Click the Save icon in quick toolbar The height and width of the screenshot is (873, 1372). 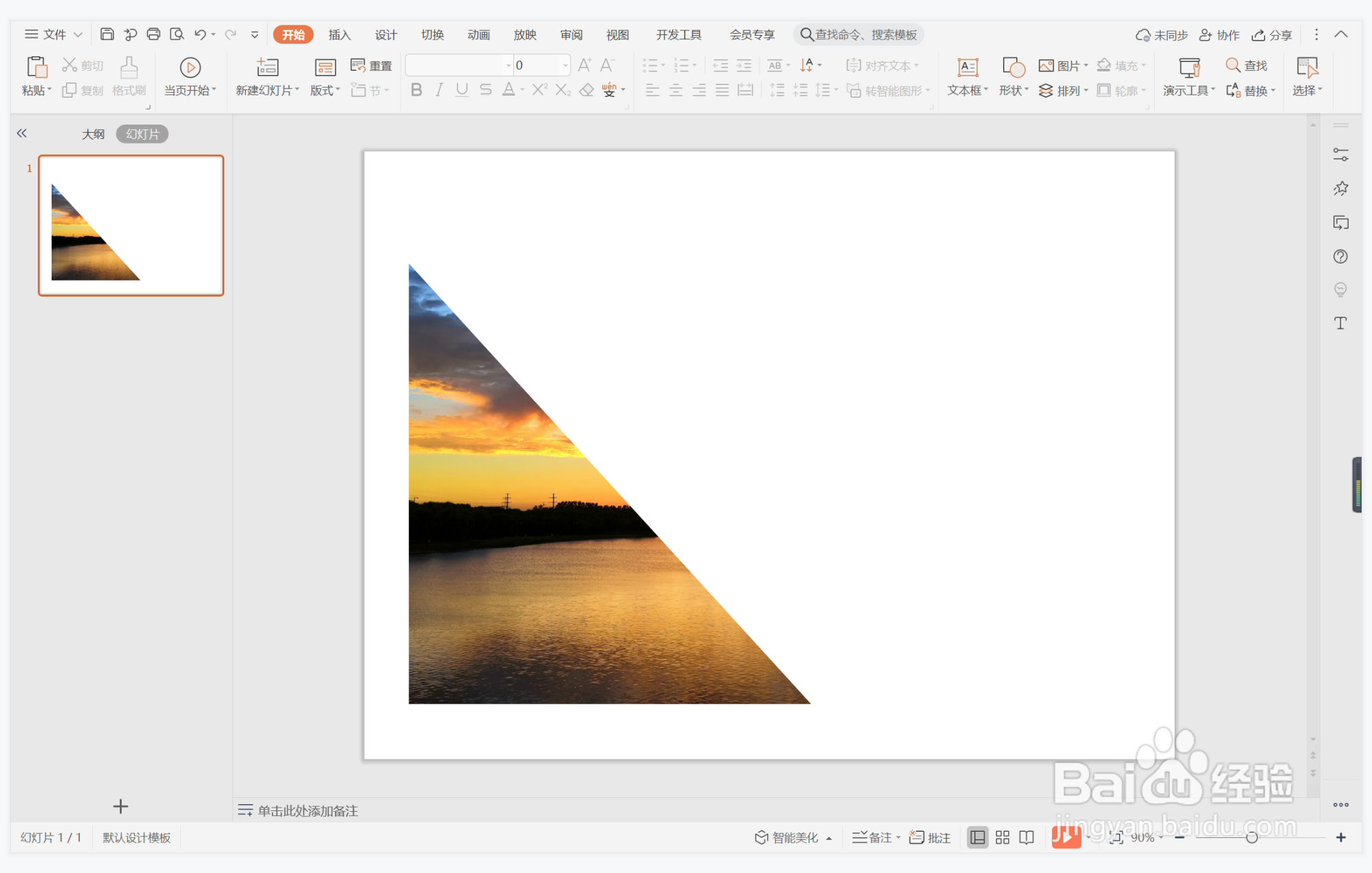(107, 34)
